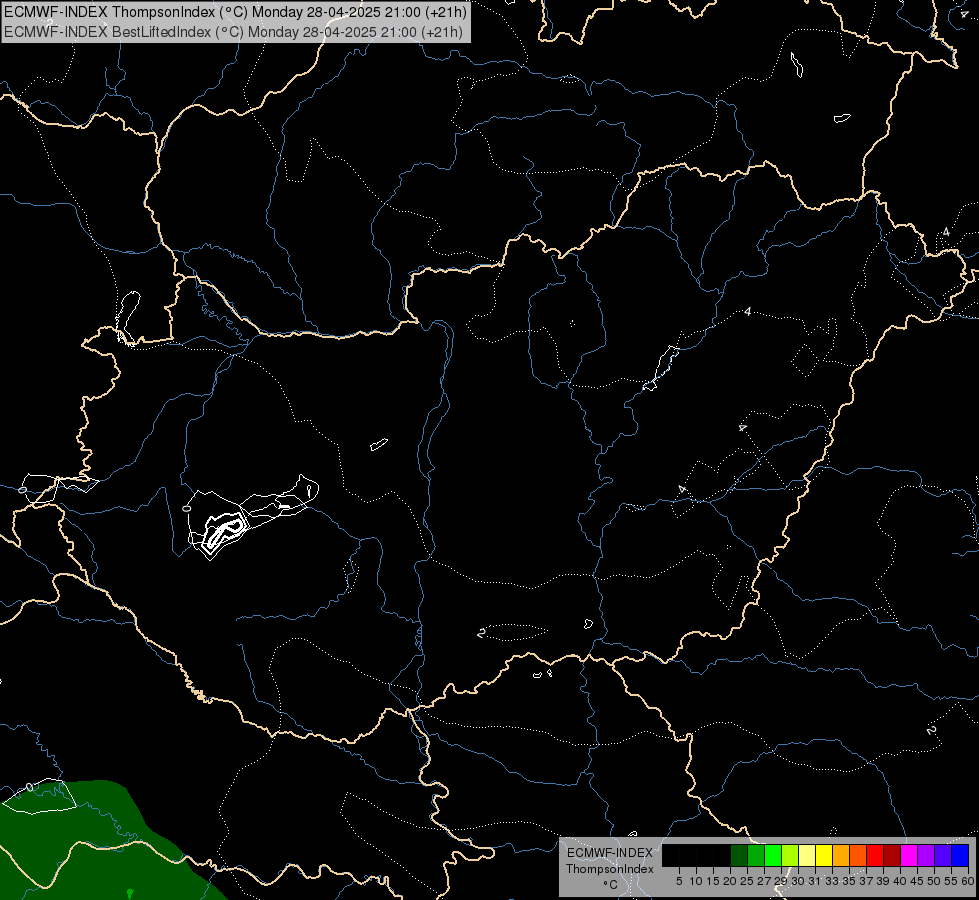Pick the purple 45-50 legend swatch
Screen dimensions: 979x900
(927, 855)
